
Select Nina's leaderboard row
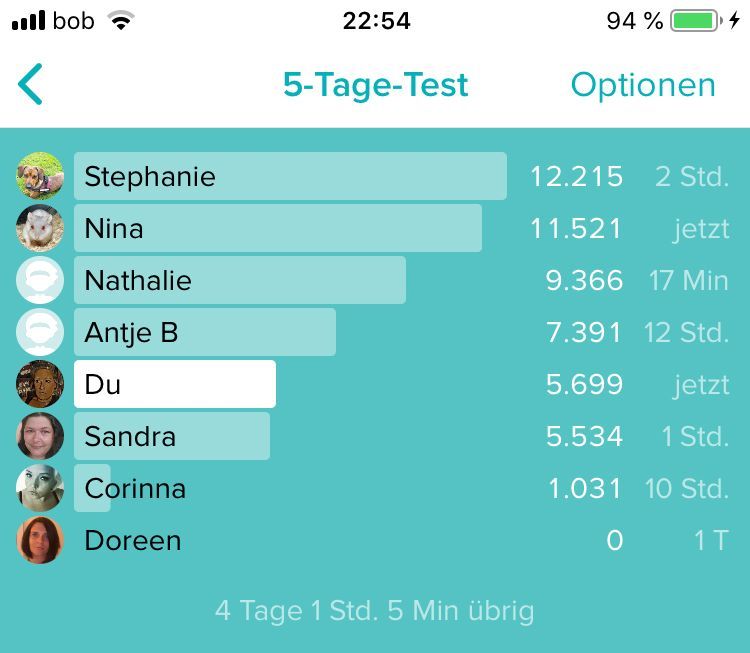pyautogui.click(x=375, y=228)
